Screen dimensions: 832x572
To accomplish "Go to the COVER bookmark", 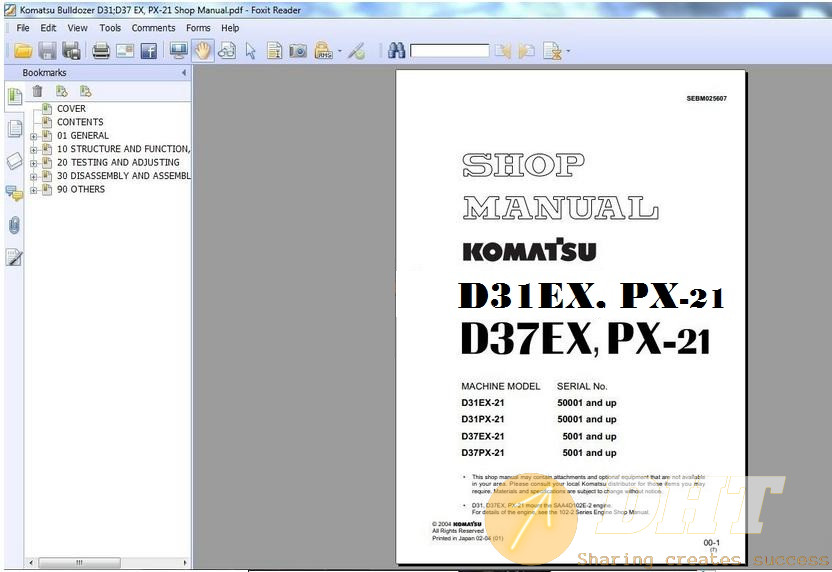I will [x=71, y=108].
